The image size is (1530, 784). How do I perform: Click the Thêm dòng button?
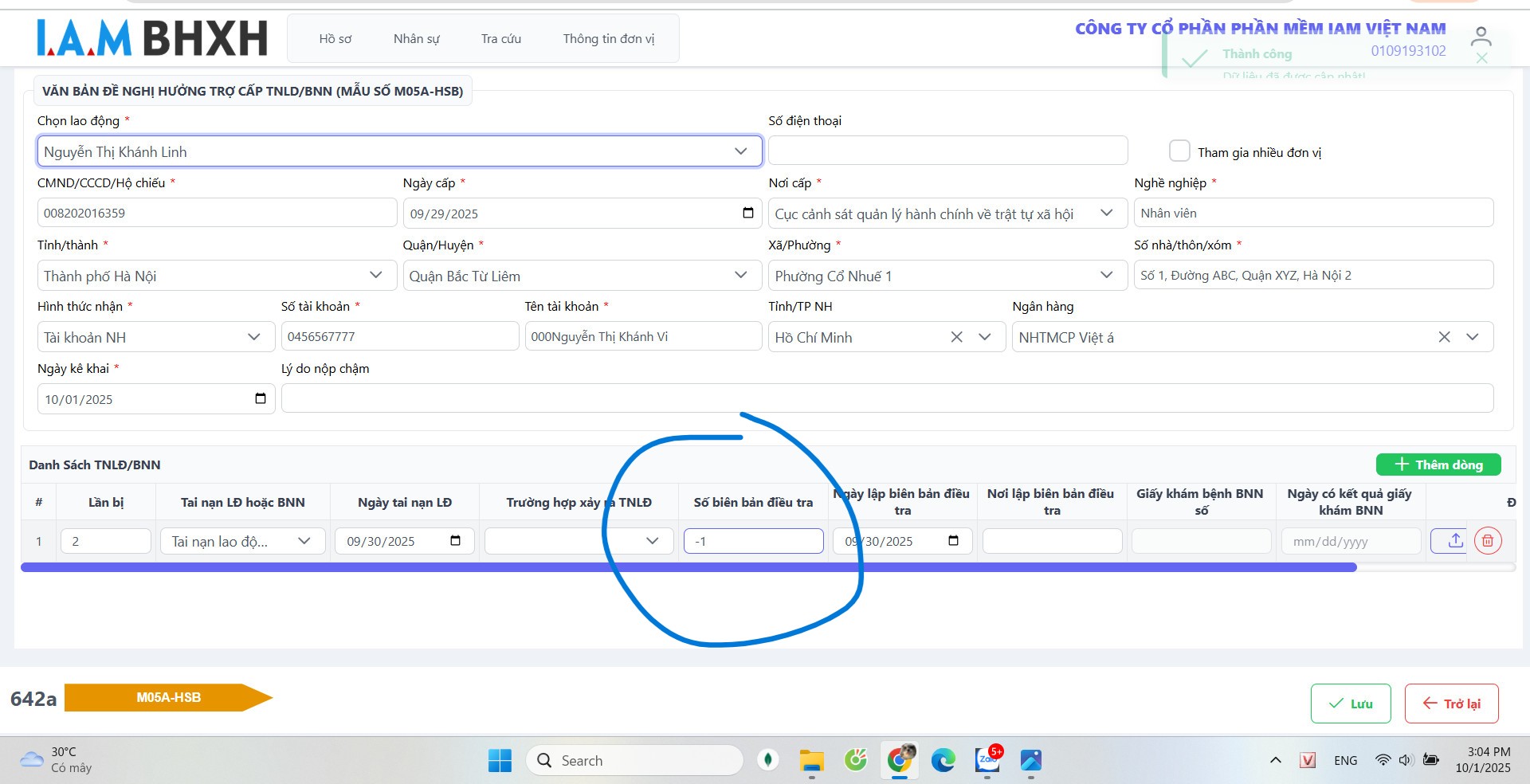[1438, 465]
